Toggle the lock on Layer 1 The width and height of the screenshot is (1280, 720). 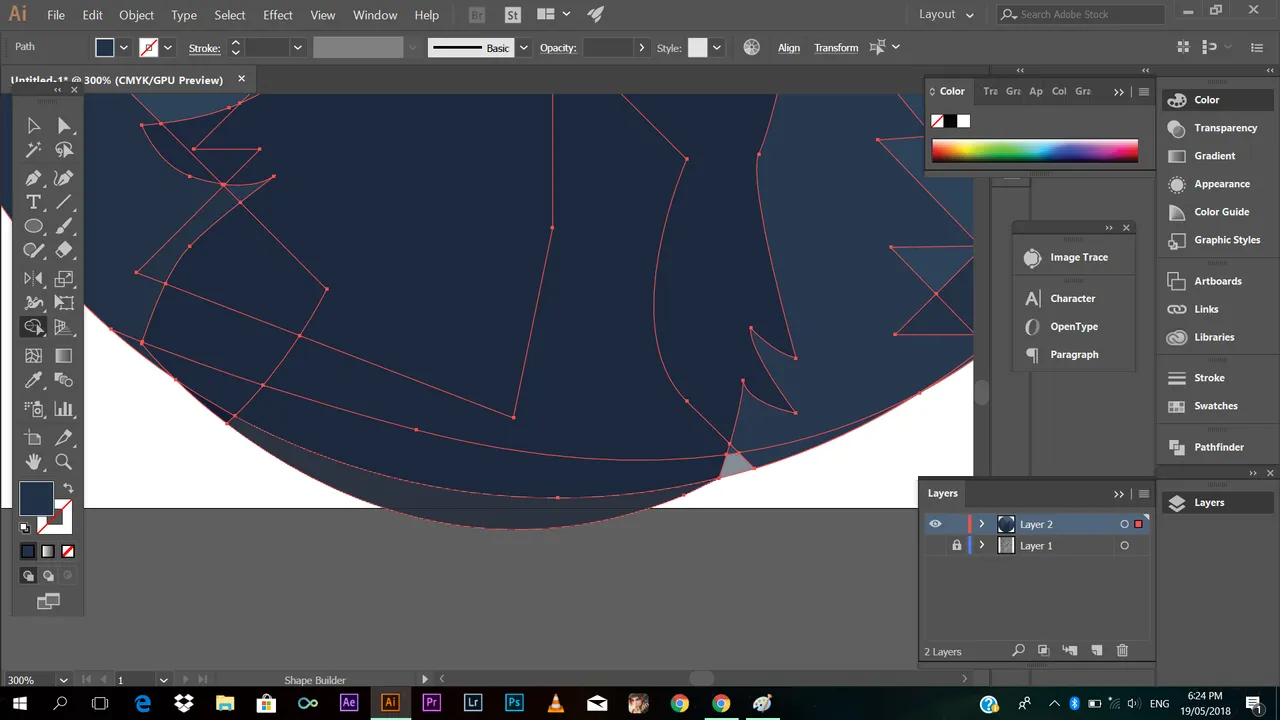tap(957, 546)
